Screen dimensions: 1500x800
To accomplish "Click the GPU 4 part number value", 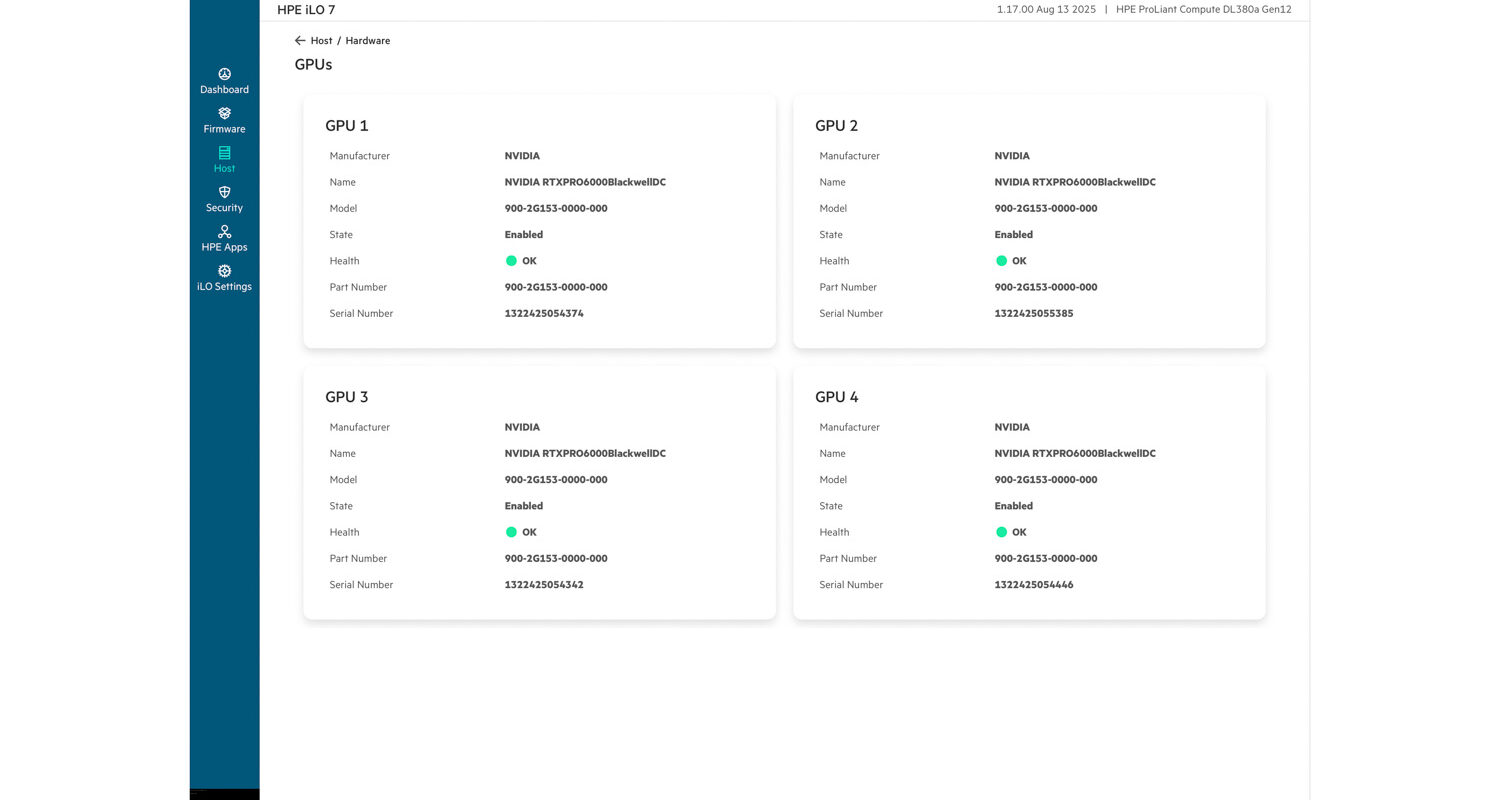I will click(1045, 559).
